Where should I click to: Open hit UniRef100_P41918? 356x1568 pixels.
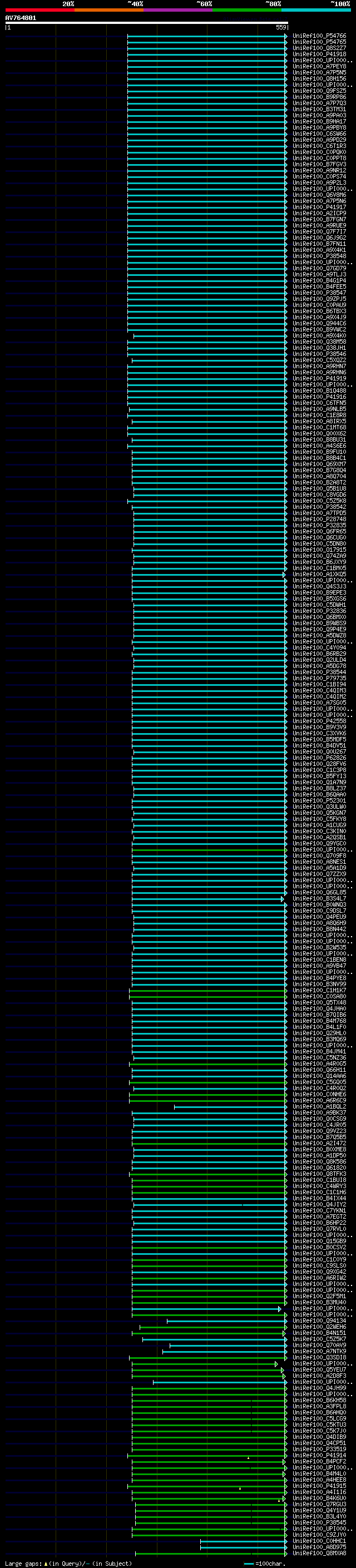coord(319,55)
